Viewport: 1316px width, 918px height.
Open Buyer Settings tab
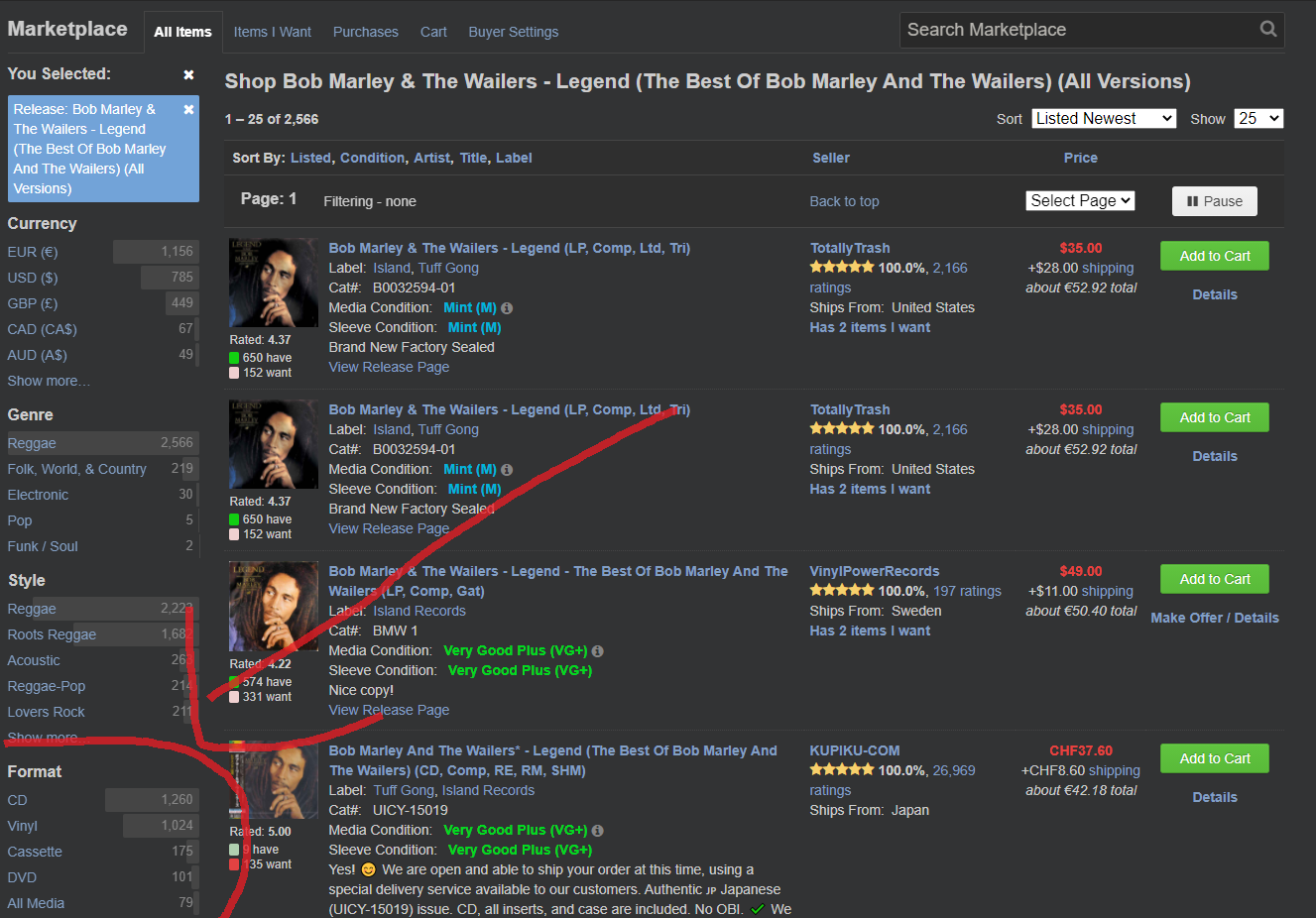tap(514, 32)
